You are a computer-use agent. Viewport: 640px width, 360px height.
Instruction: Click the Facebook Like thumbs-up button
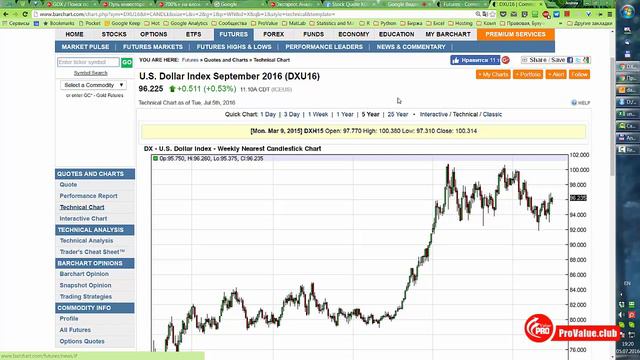tap(475, 60)
